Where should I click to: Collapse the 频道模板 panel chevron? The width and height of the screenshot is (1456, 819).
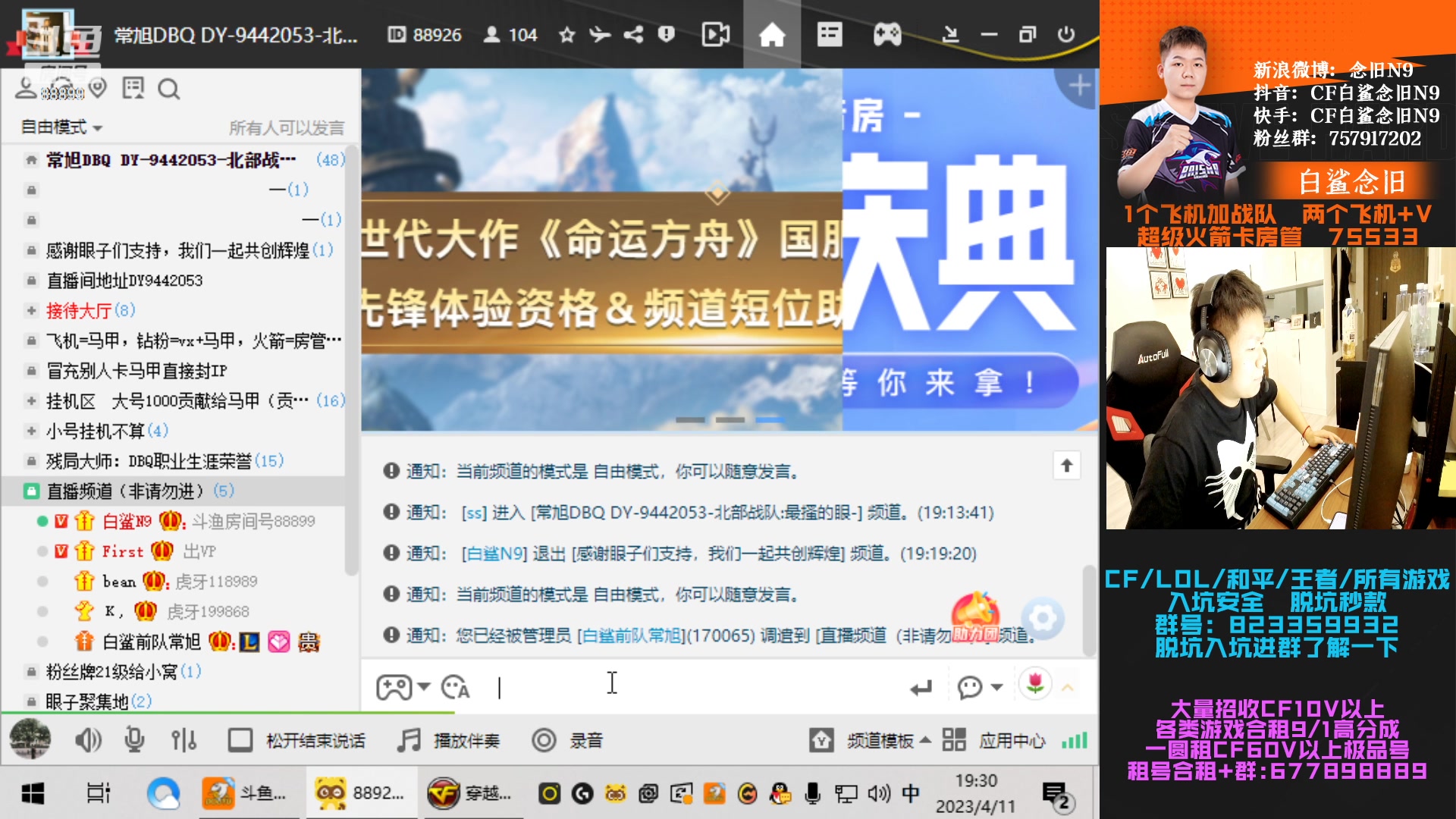click(x=926, y=741)
